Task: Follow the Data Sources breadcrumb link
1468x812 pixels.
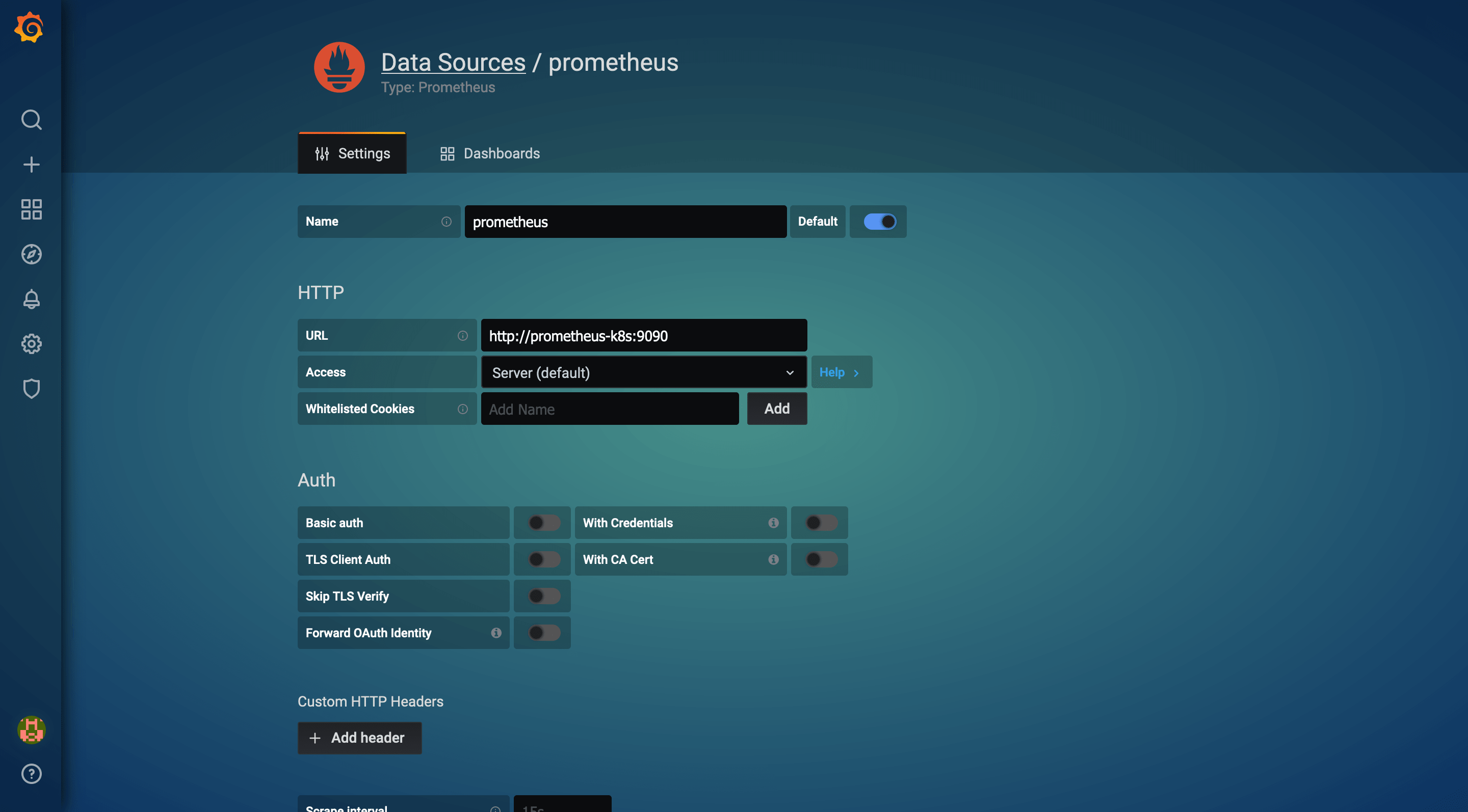Action: (453, 62)
